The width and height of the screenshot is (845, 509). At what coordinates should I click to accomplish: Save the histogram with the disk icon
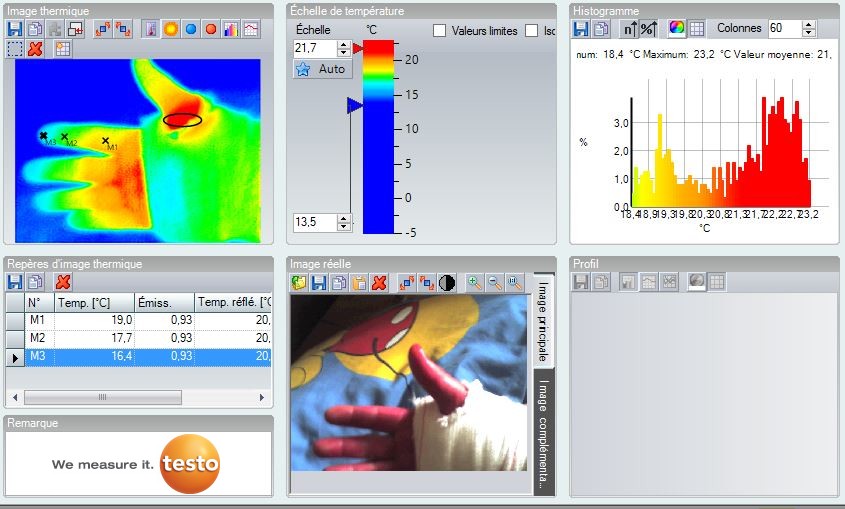[580, 29]
